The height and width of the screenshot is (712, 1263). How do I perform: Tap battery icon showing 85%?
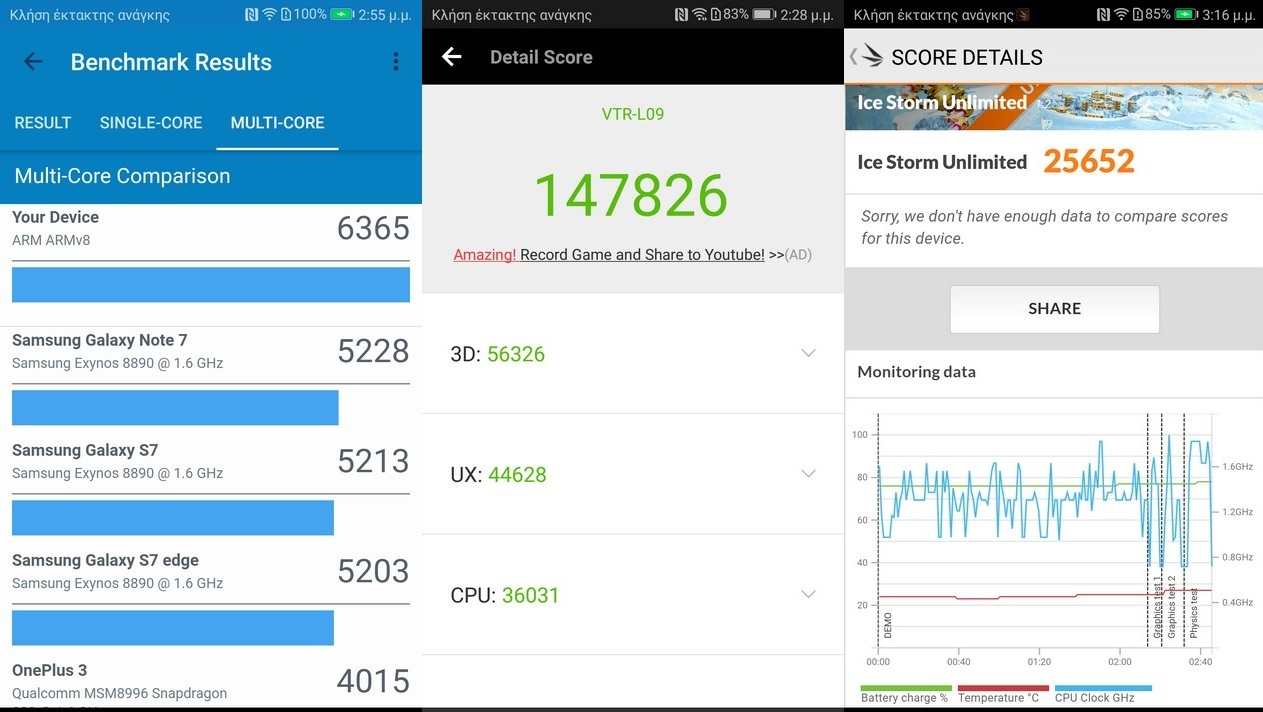(1188, 15)
